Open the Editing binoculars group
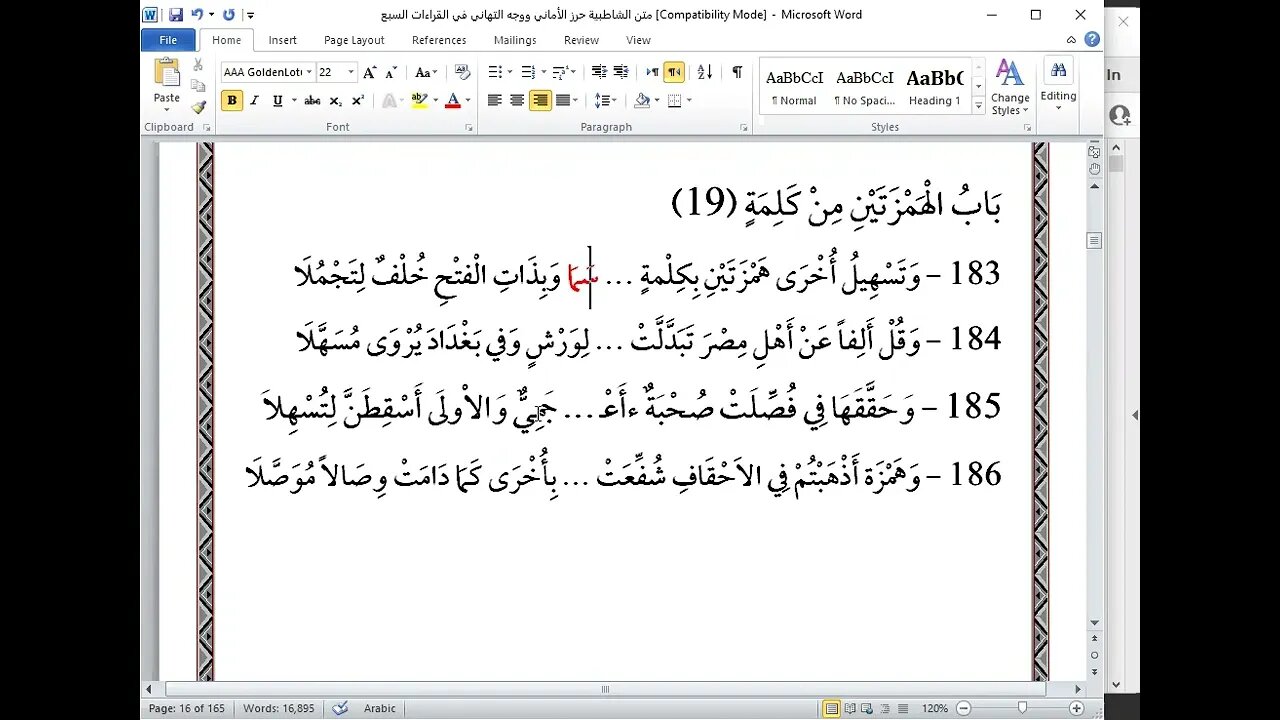 point(1058,83)
